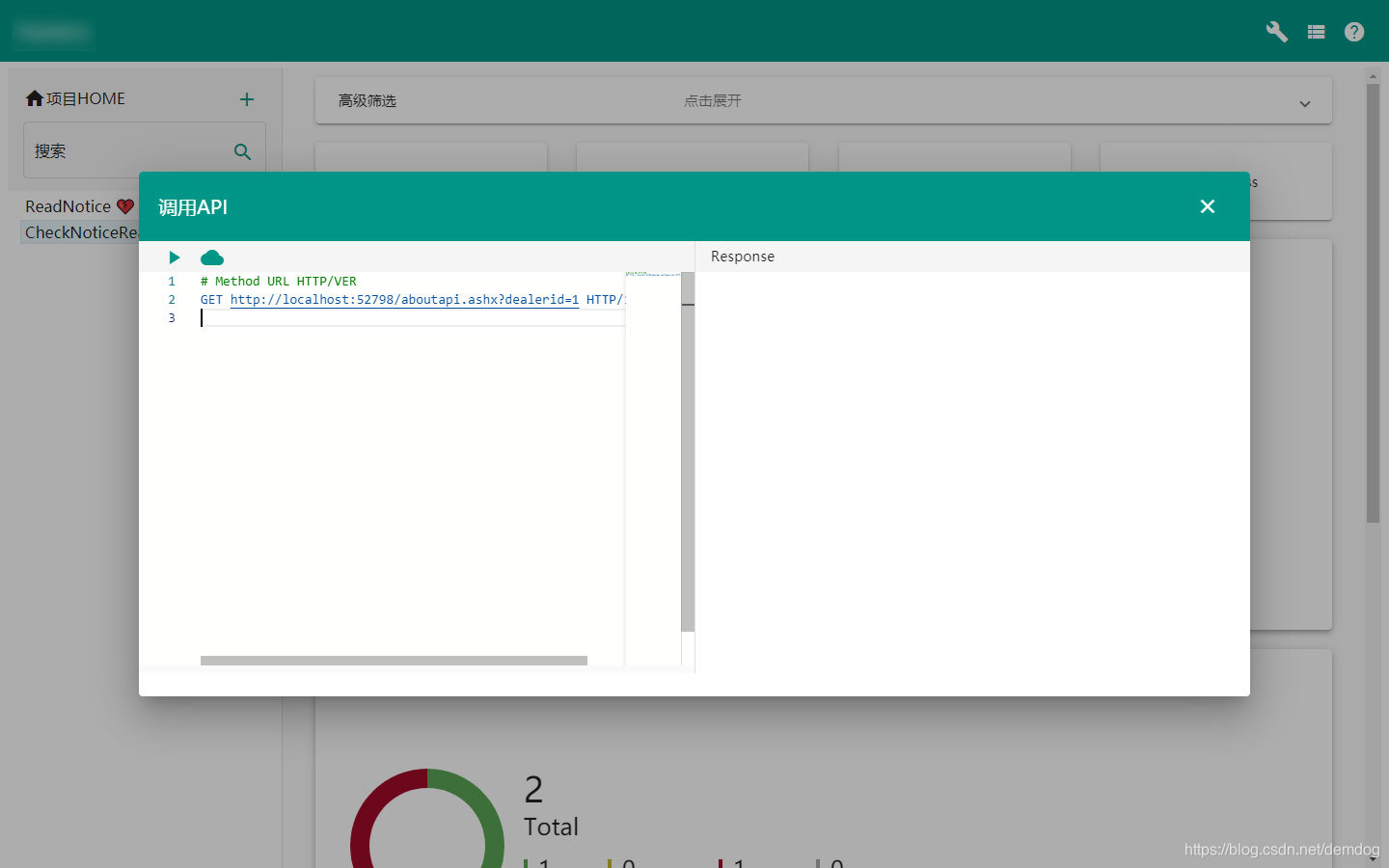Click the Total count label
Image resolution: width=1389 pixels, height=868 pixels.
pos(551,827)
